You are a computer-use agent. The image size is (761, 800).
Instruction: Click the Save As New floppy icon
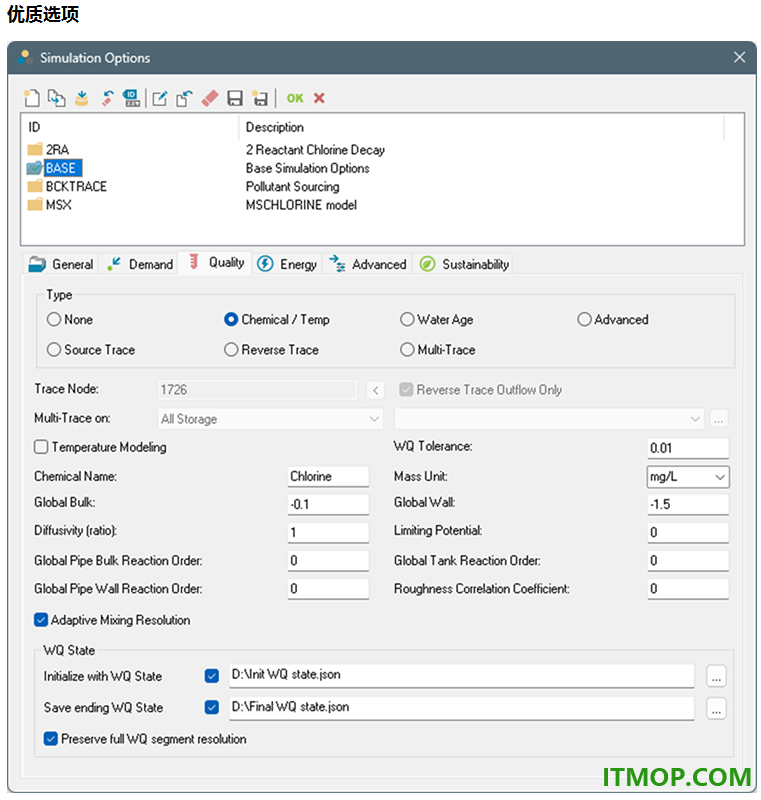coord(260,98)
